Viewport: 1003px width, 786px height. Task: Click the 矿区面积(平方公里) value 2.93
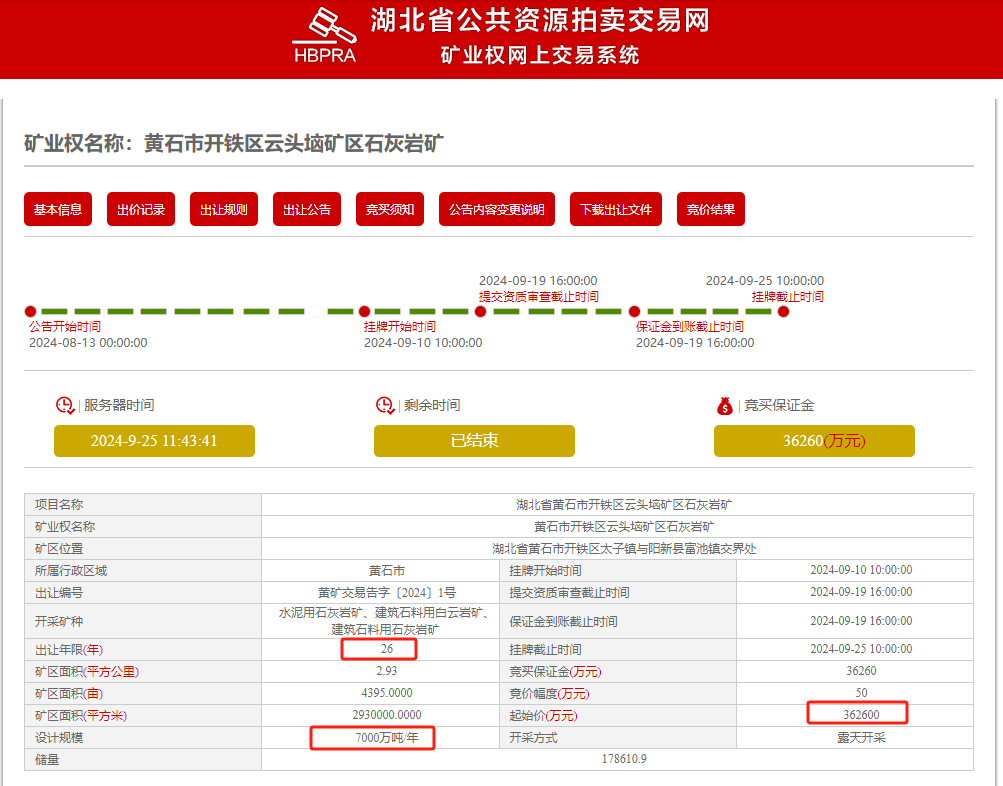[x=386, y=671]
